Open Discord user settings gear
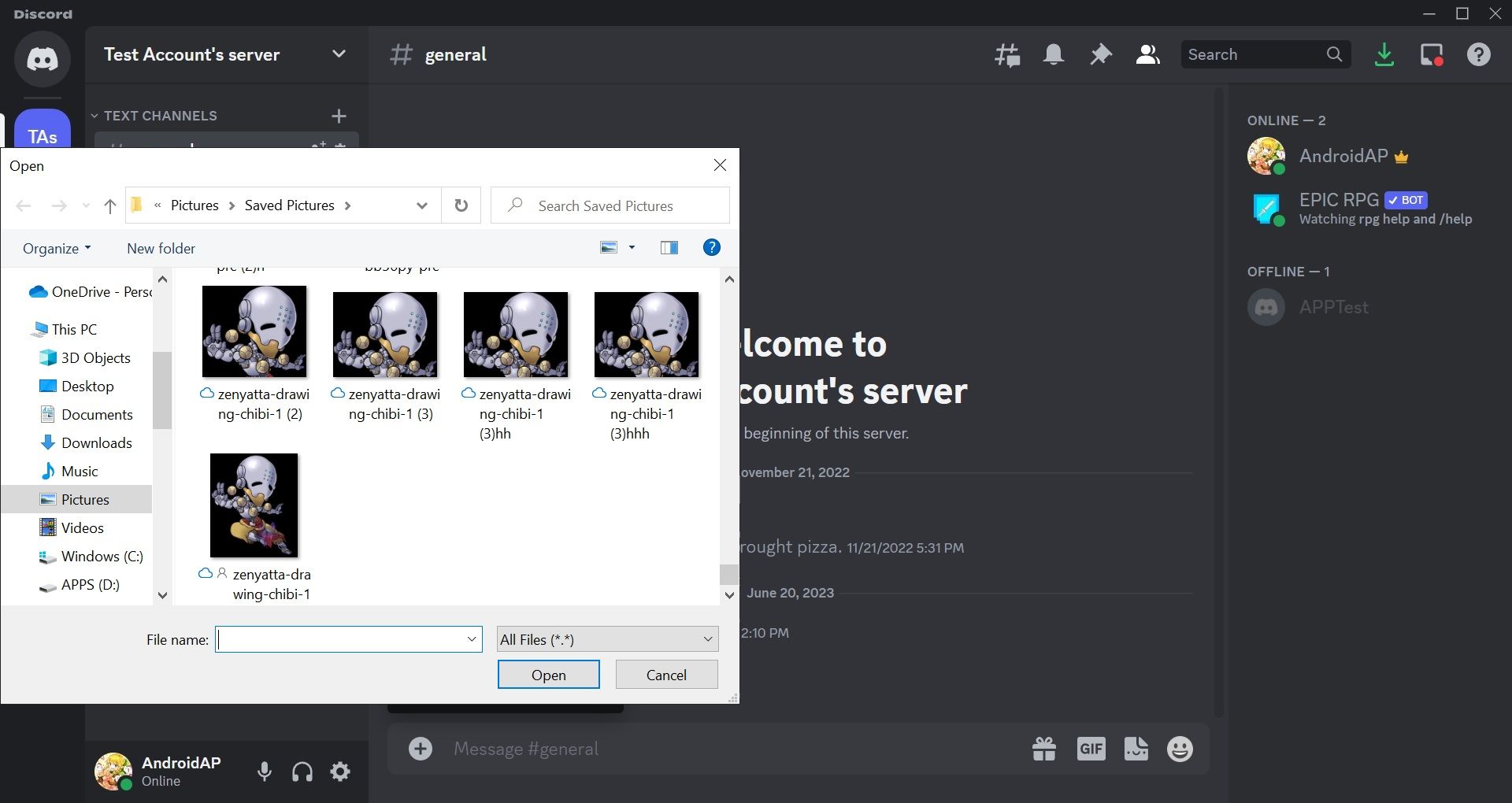Screen dimensions: 1512x803 click(x=339, y=772)
